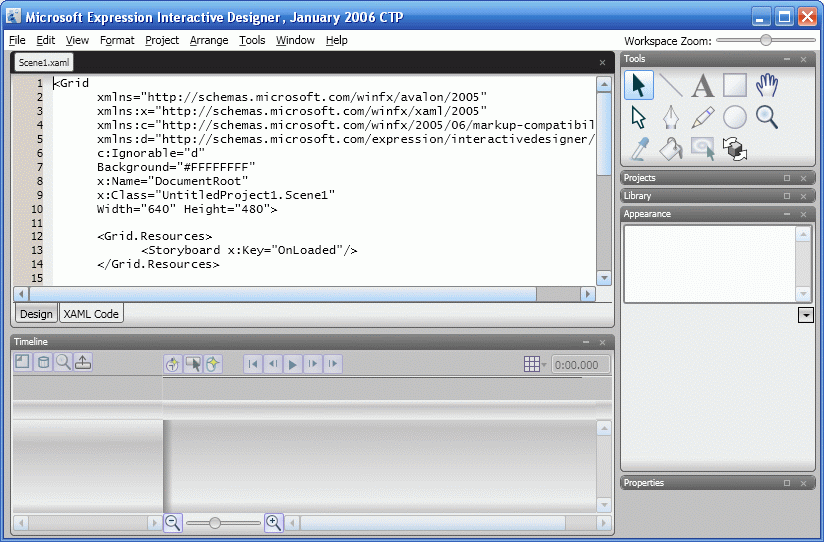824x542 pixels.
Task: Collapse the Tools panel
Action: pos(787,59)
